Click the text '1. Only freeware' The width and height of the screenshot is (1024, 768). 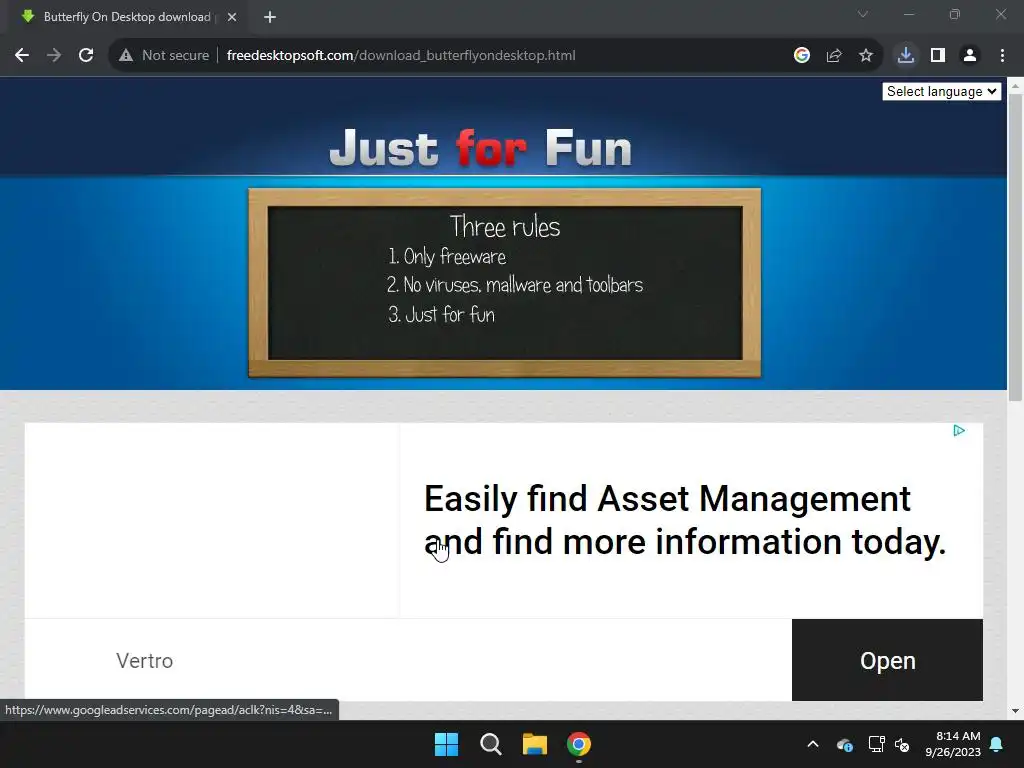[x=447, y=257]
